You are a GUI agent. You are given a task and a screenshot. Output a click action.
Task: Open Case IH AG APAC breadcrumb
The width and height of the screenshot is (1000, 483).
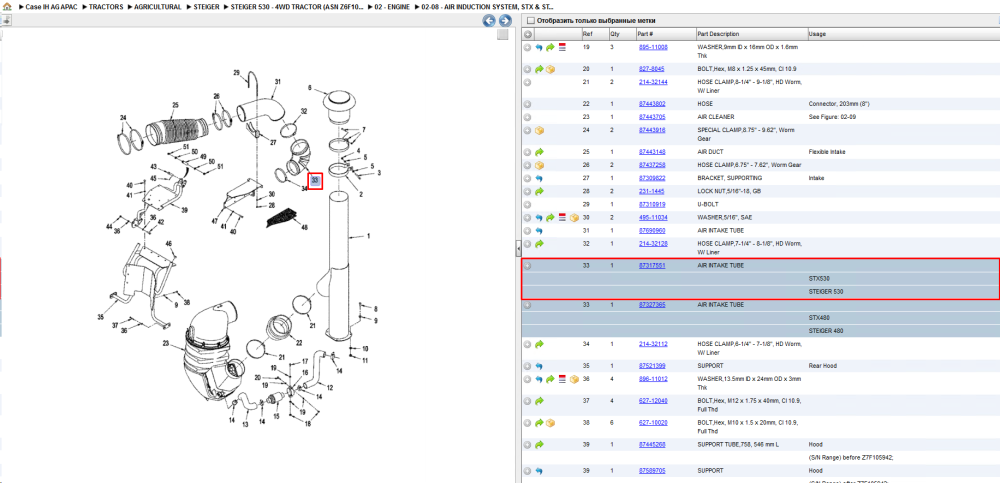click(x=50, y=7)
